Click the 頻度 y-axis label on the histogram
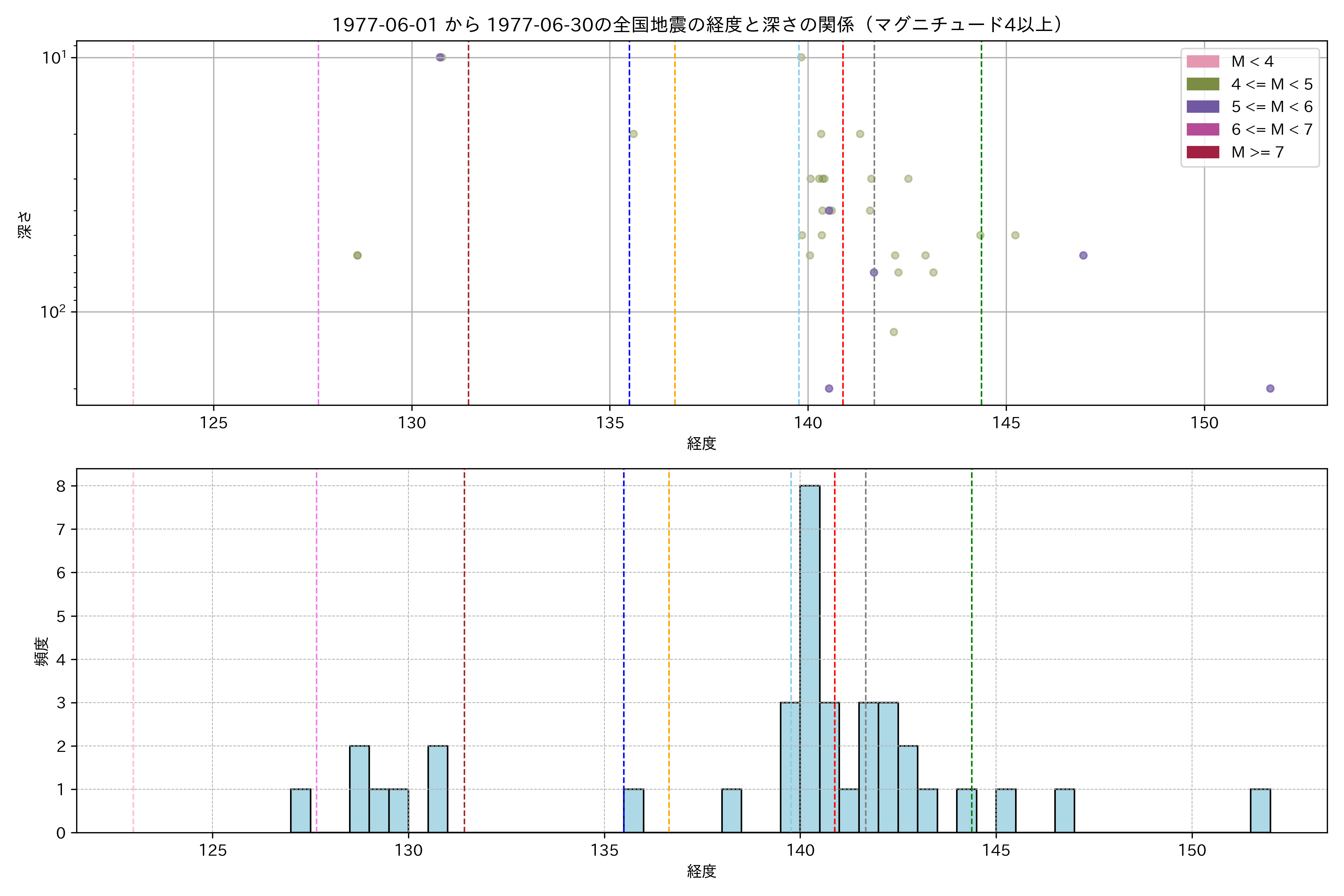 point(42,651)
